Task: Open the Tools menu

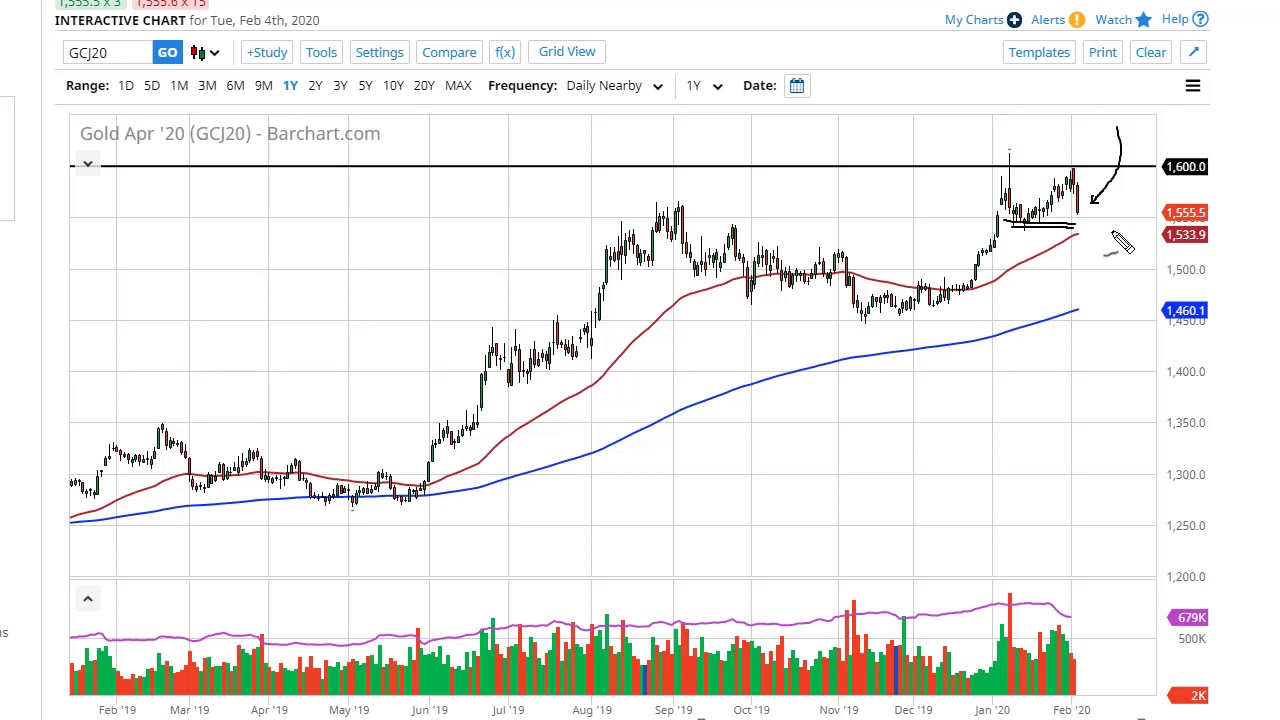Action: 321,52
